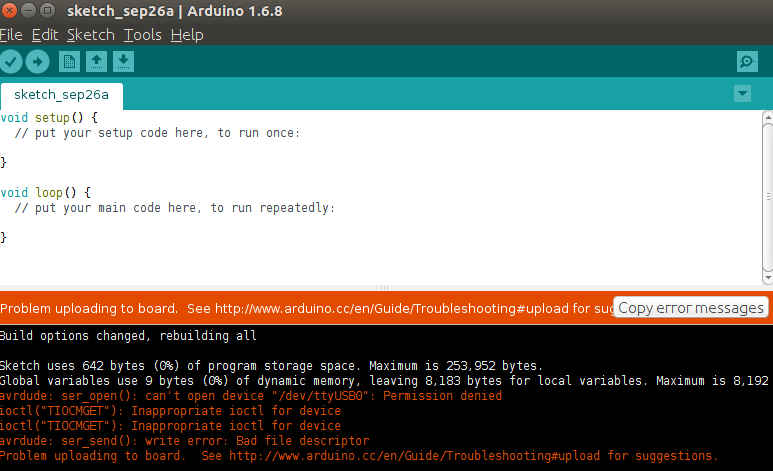Click 'void setup() {' code line

click(x=49, y=118)
